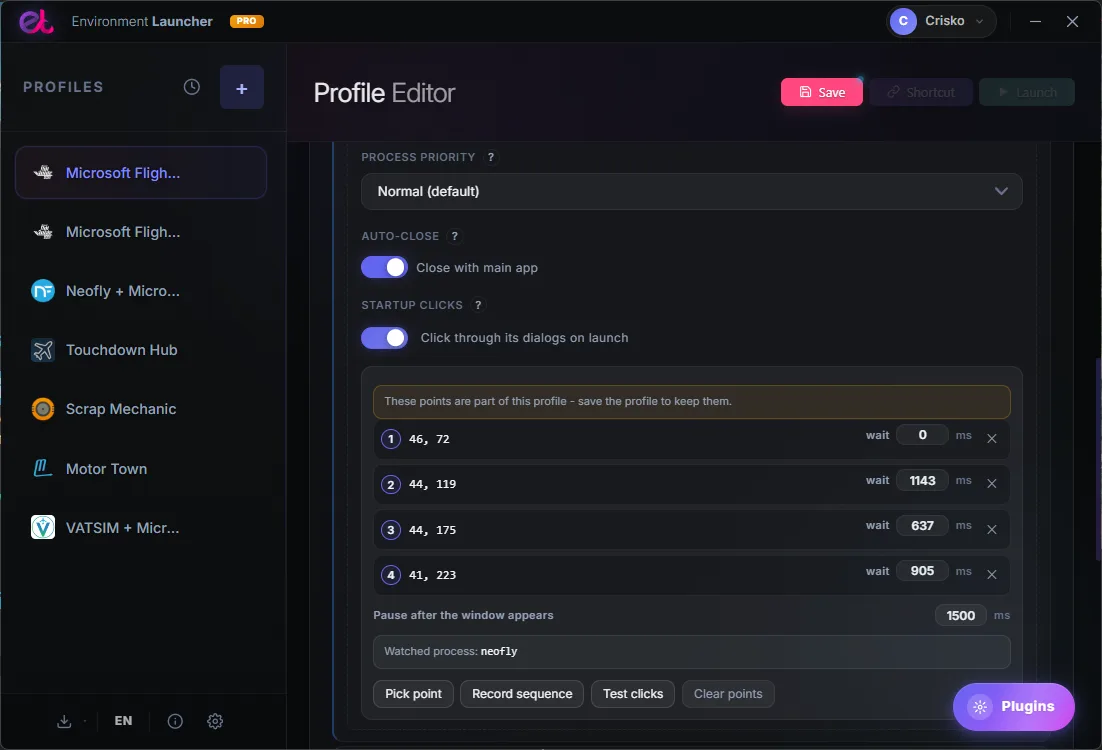The height and width of the screenshot is (750, 1102).
Task: Edit the 1500 ms pause field
Action: 961,616
